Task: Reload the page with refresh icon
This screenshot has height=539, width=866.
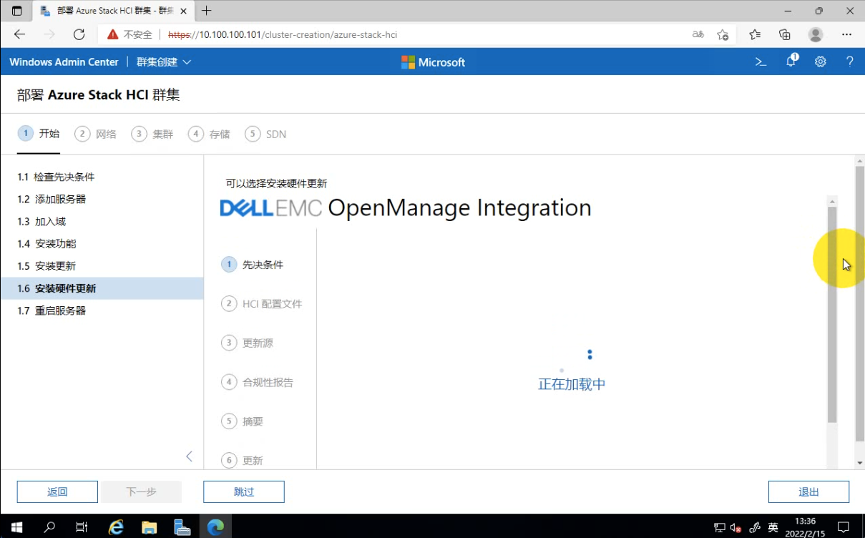Action: 79,34
